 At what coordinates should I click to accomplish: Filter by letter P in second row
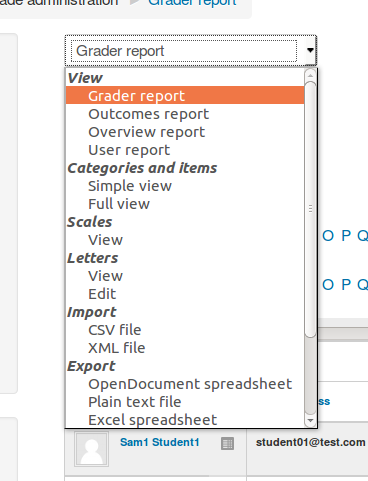[x=346, y=284]
